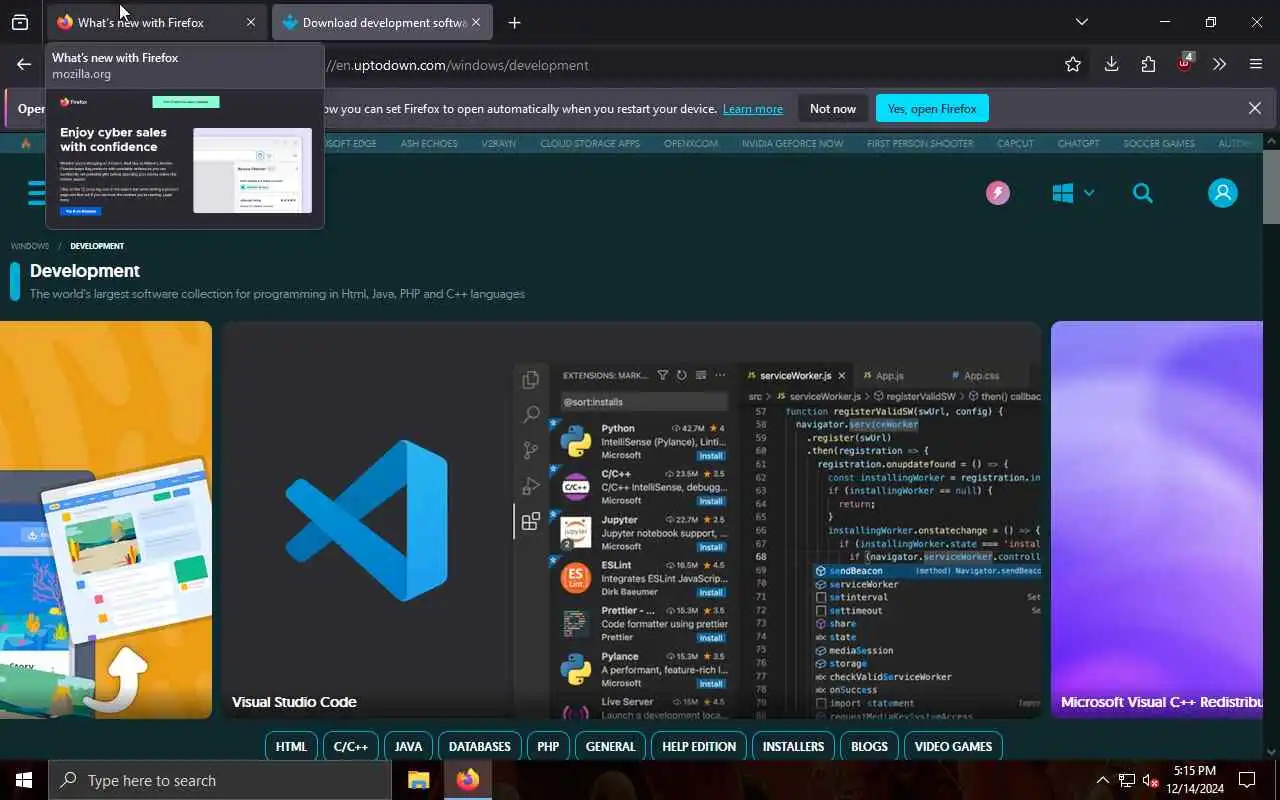Click the scrollbar down arrow

(1271, 751)
